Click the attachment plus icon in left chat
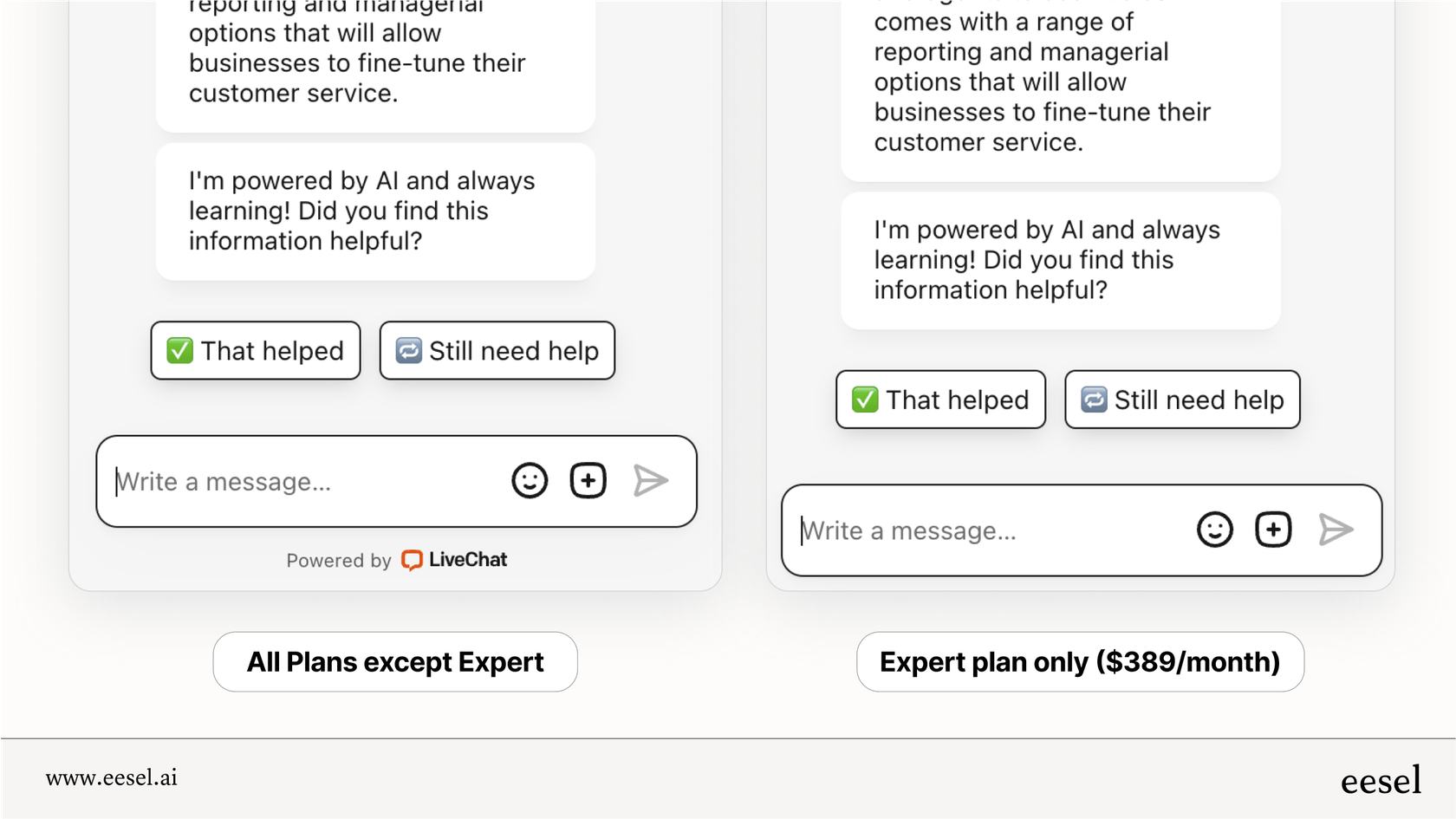This screenshot has width=1456, height=819. coord(588,480)
